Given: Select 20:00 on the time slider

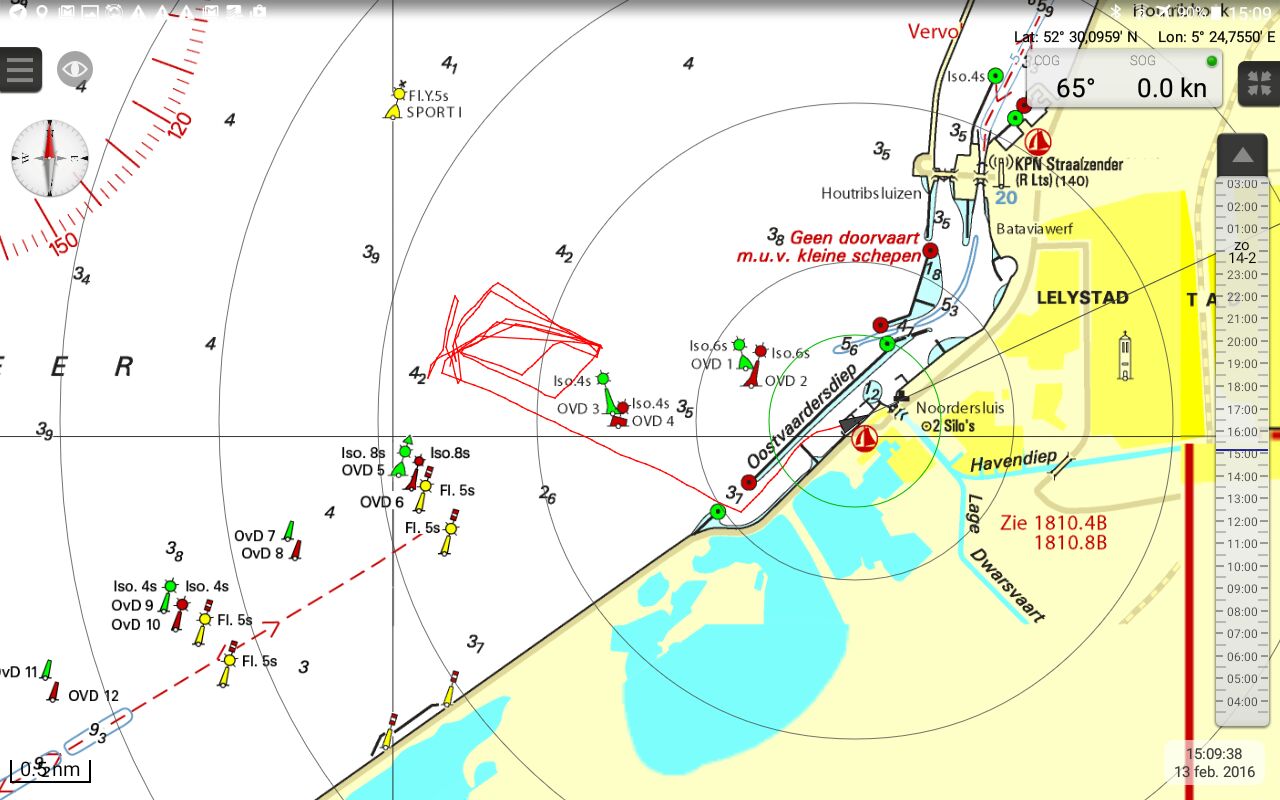Looking at the screenshot, I should 1242,341.
